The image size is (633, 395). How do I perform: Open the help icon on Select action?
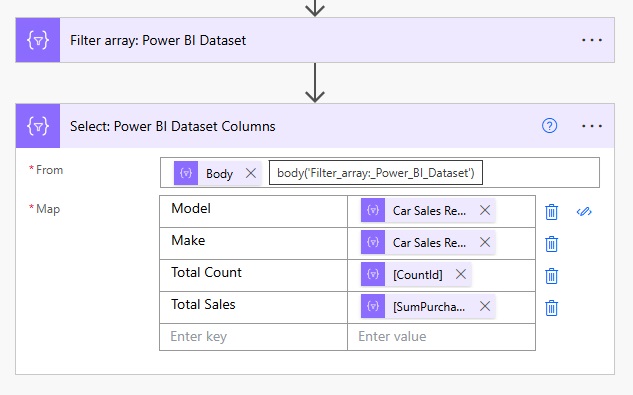(549, 126)
